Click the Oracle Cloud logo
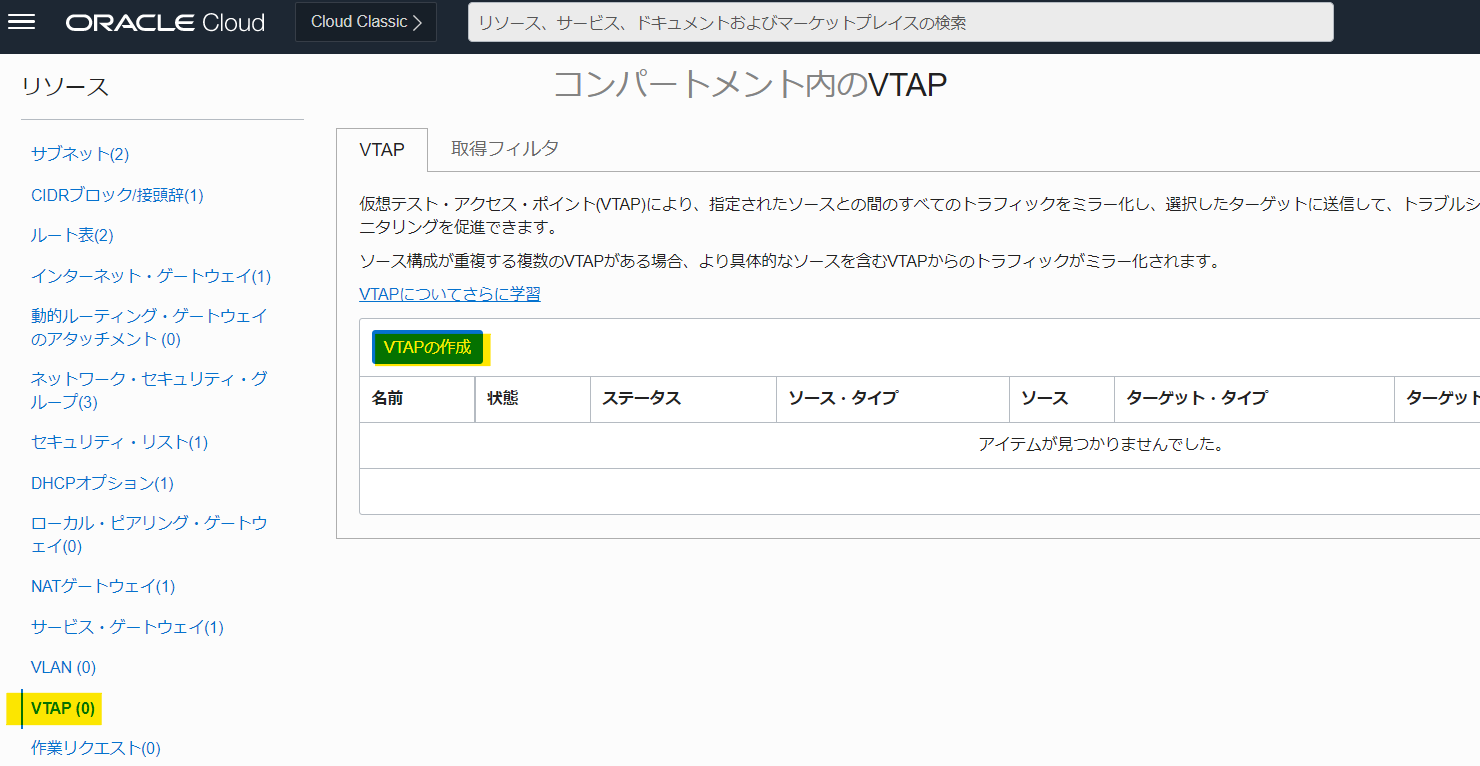Screen dimensions: 1480x766 click(166, 22)
